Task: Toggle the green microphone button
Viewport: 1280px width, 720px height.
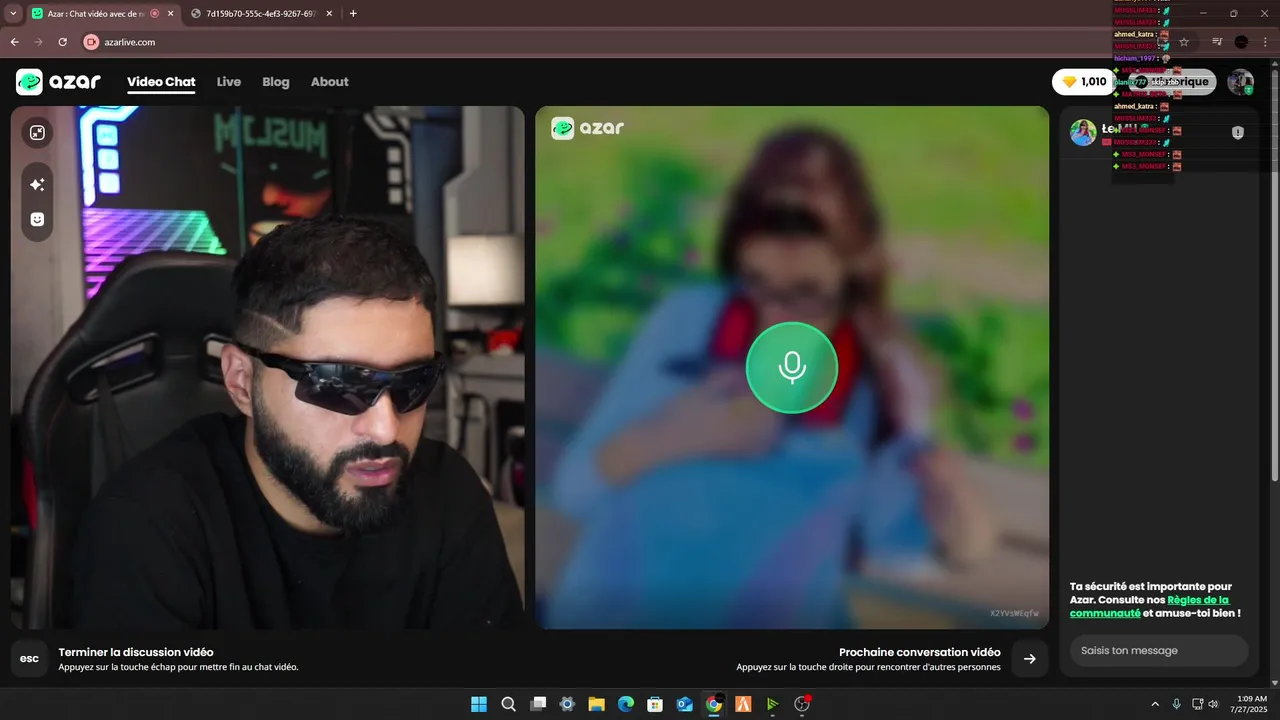Action: click(x=792, y=367)
